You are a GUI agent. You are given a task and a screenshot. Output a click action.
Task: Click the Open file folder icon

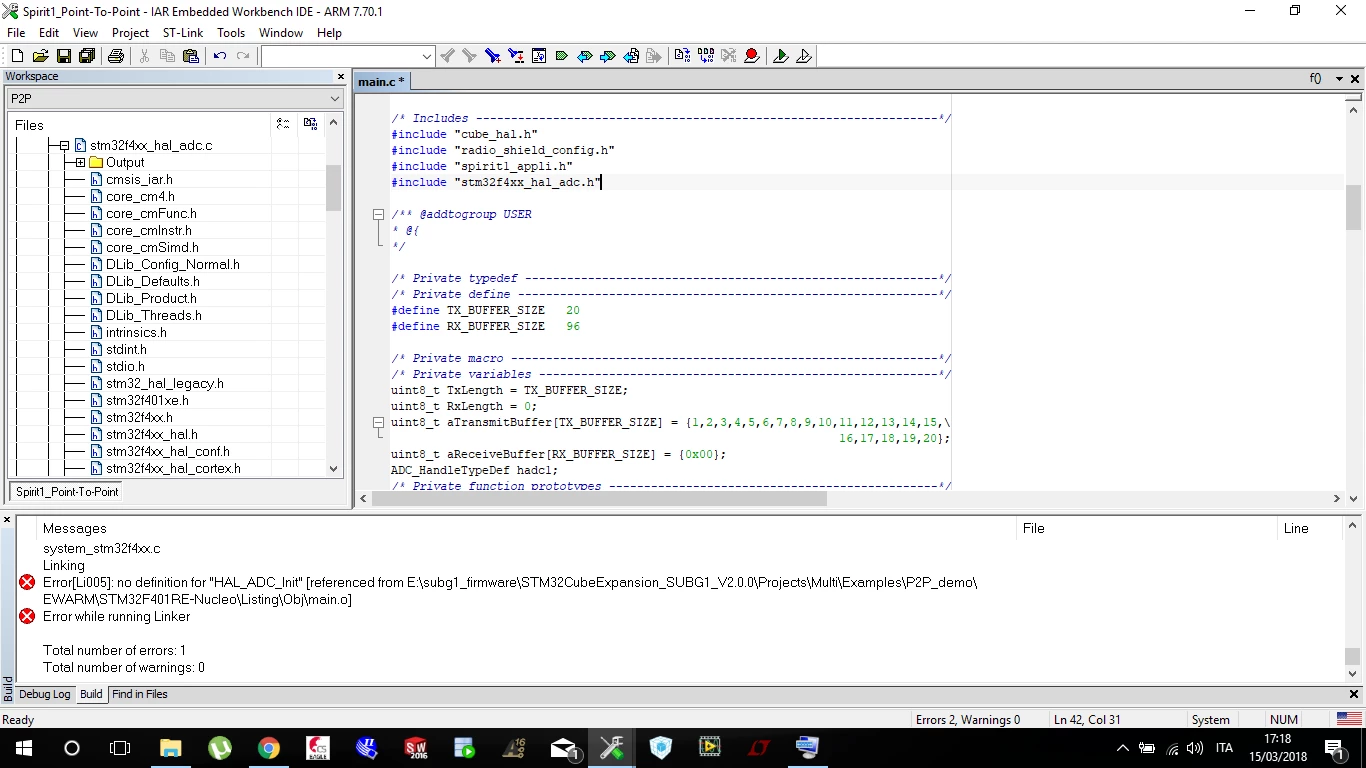[41, 56]
